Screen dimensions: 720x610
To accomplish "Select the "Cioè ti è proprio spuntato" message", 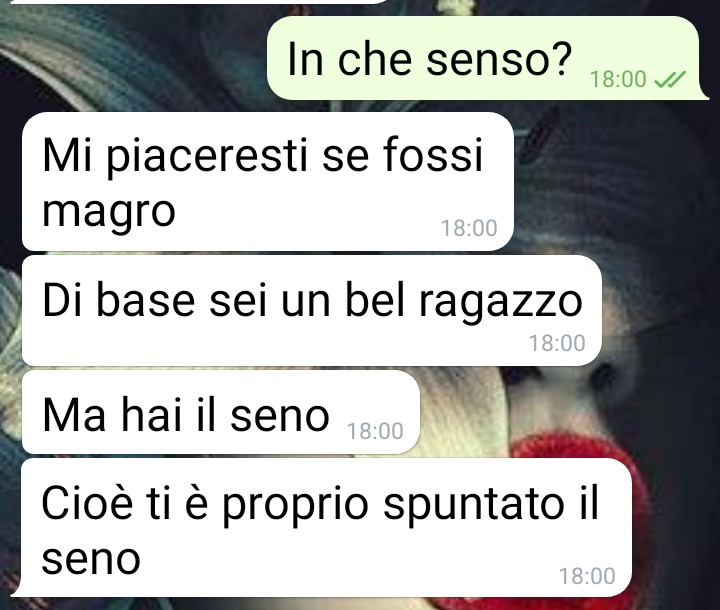I will pyautogui.click(x=321, y=527).
